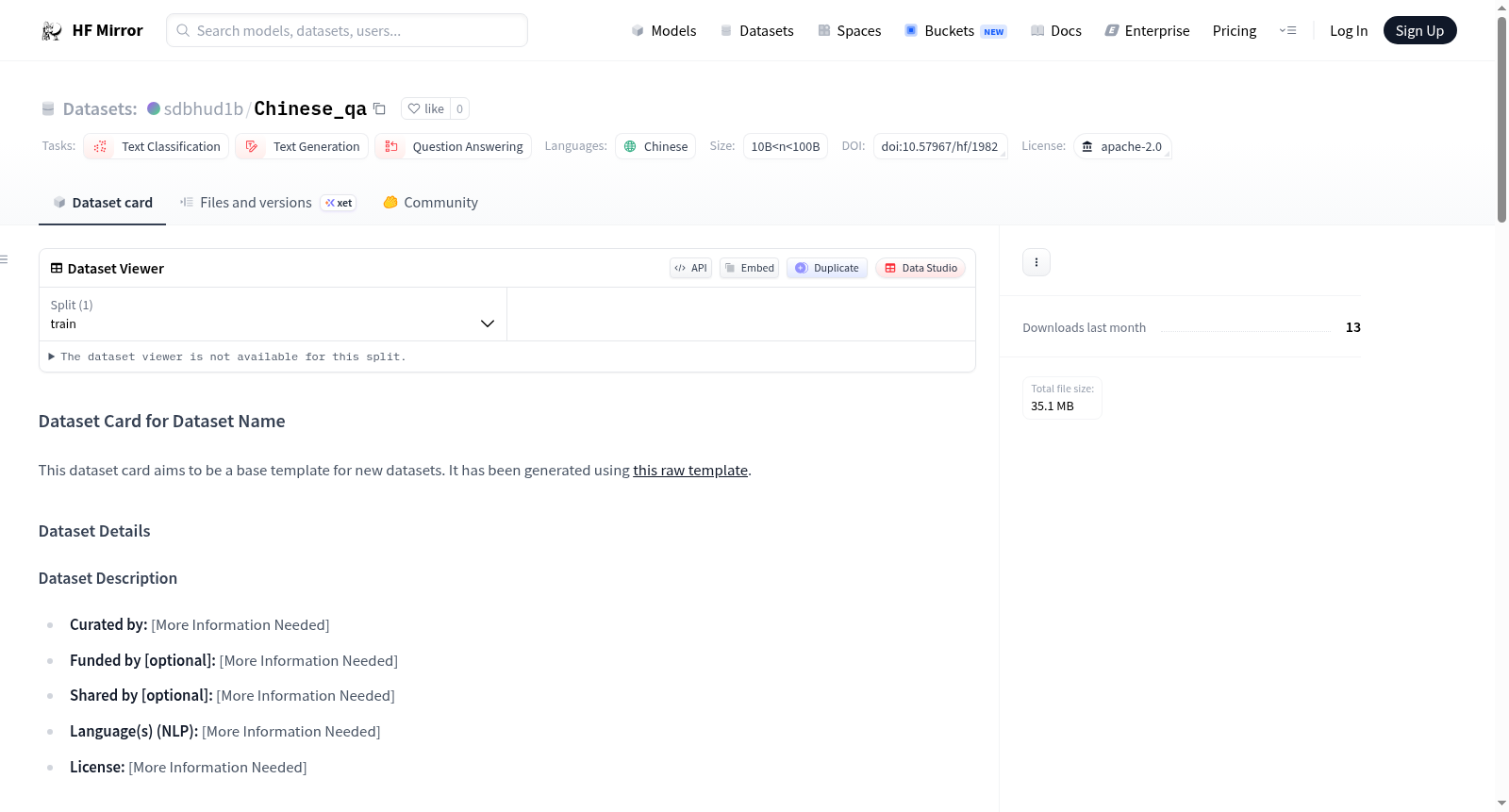Viewport: 1509px width, 812px height.
Task: Click the Downloads last month value 13
Action: 1353,327
